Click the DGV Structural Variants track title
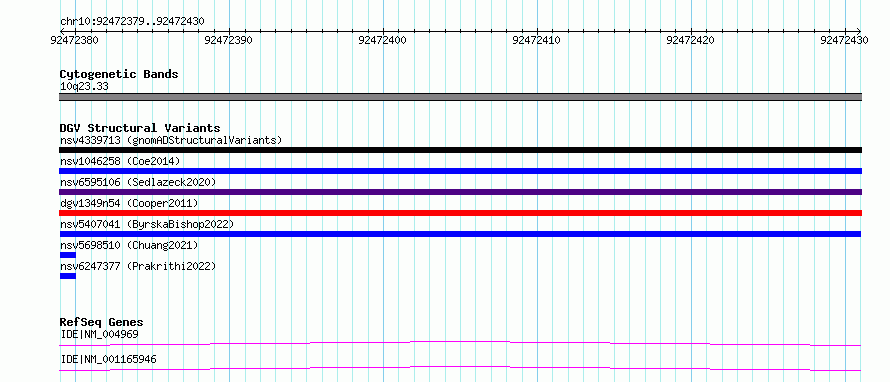The image size is (890, 382). tap(140, 128)
